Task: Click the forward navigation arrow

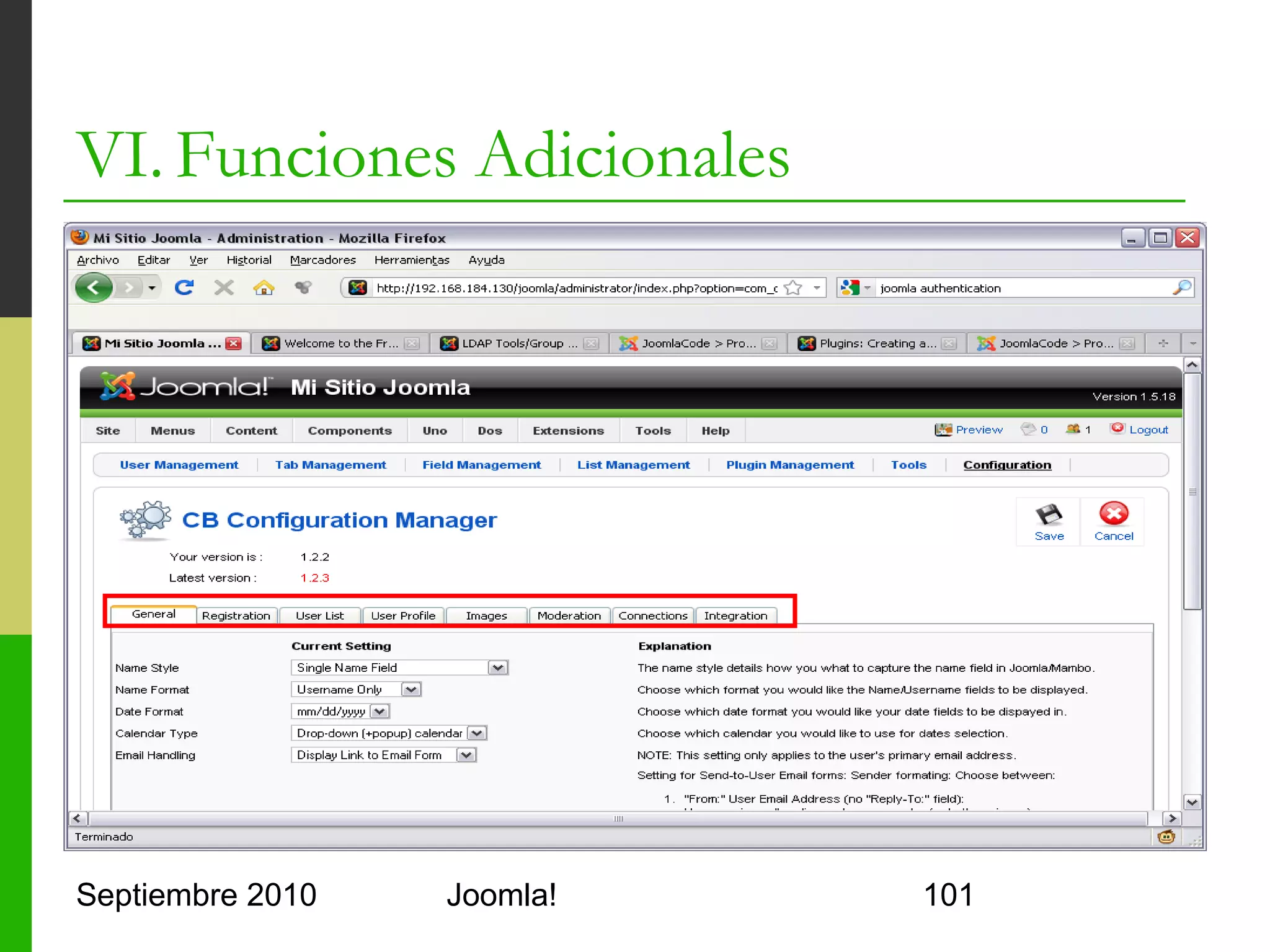Action: click(129, 288)
